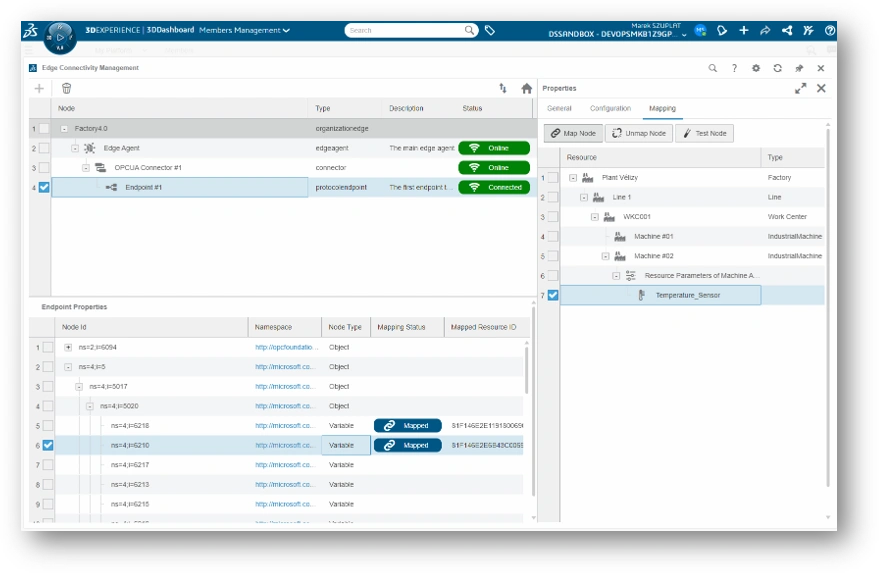The width and height of the screenshot is (879, 573).
Task: Collapse the OPCUA Connector #1 node
Action: (86, 168)
